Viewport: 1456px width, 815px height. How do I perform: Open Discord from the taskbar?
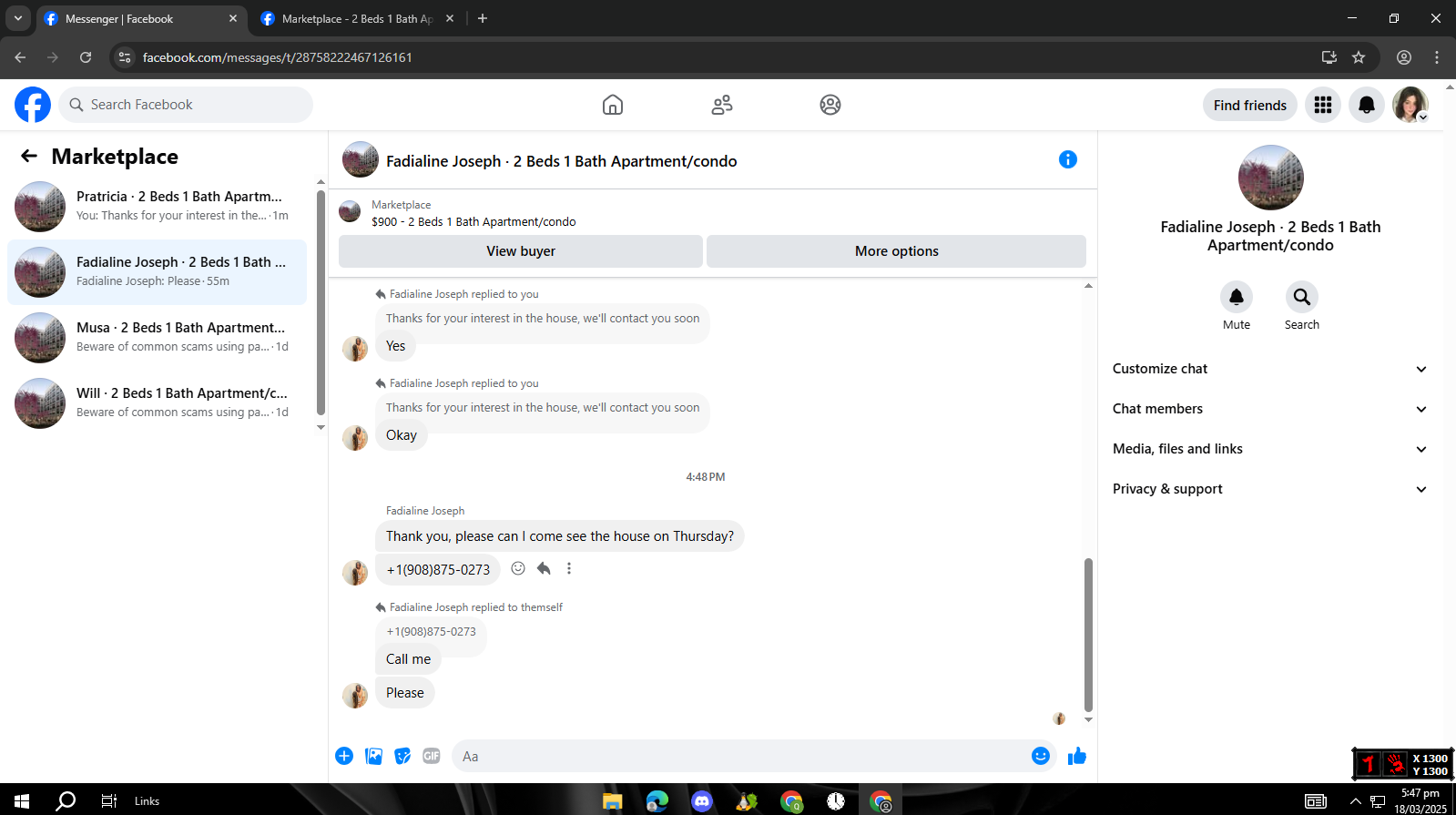(x=701, y=801)
